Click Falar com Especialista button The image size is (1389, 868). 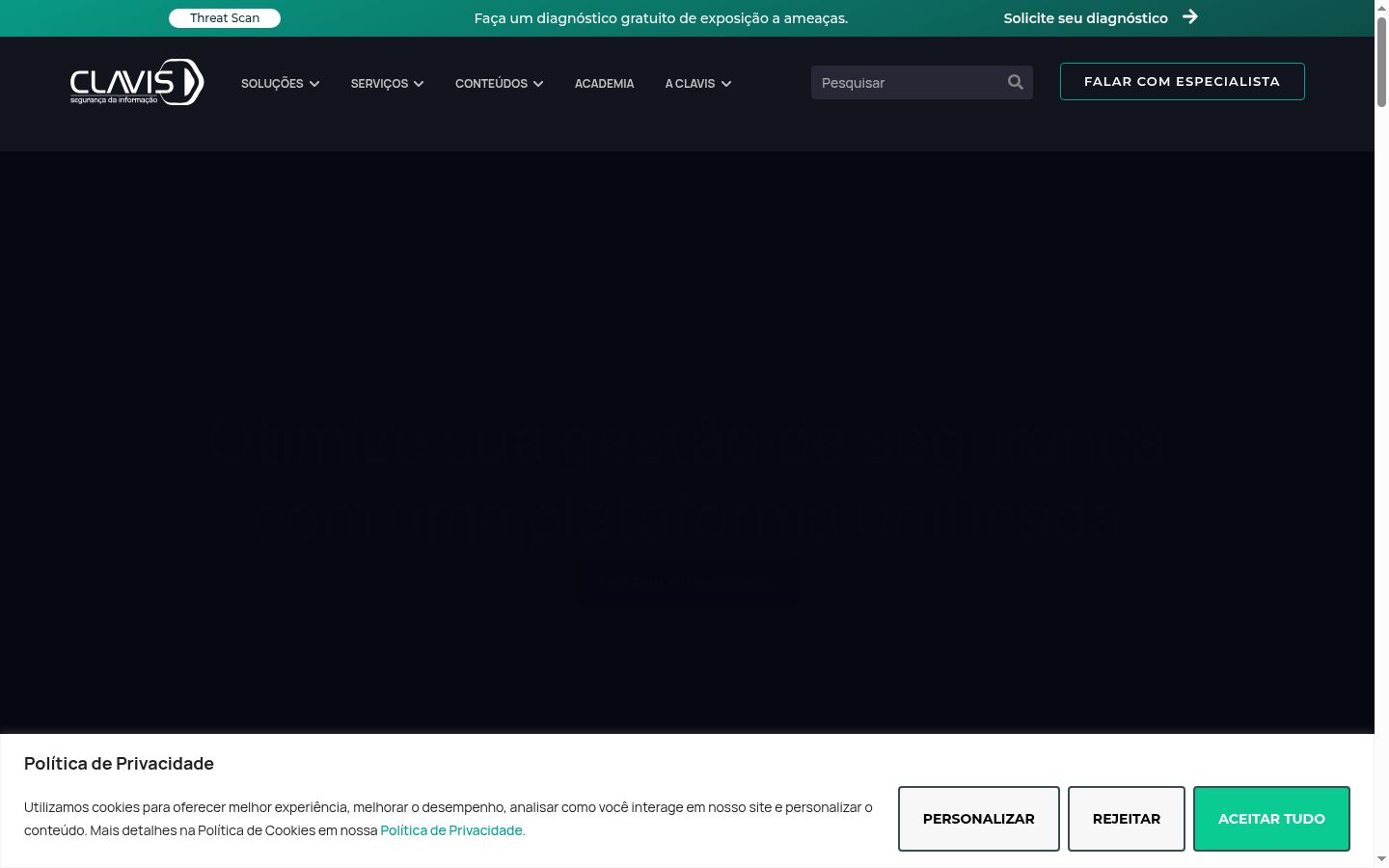pyautogui.click(x=1182, y=81)
